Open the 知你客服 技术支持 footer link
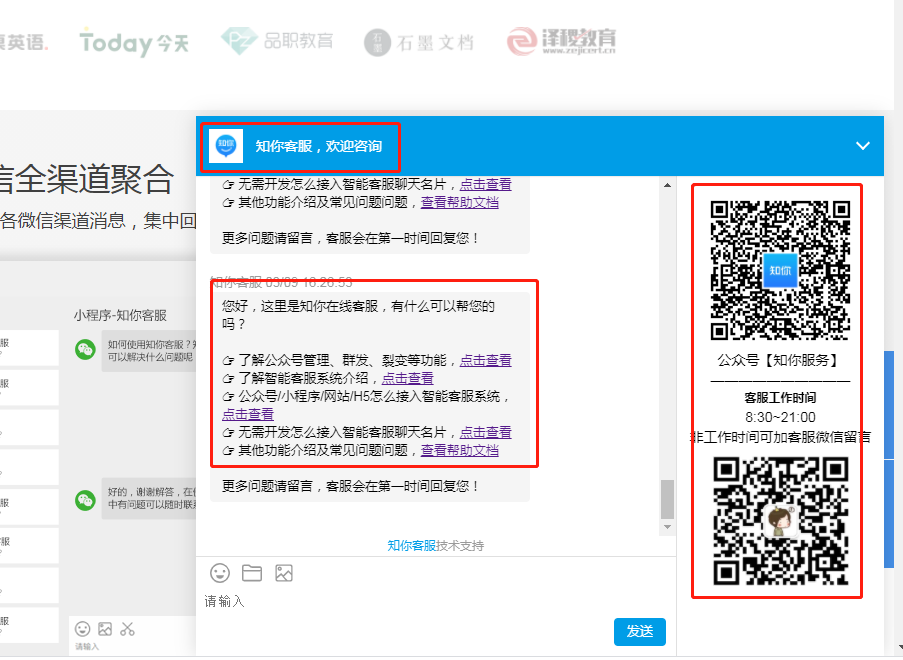Image resolution: width=903 pixels, height=660 pixels. [435, 545]
